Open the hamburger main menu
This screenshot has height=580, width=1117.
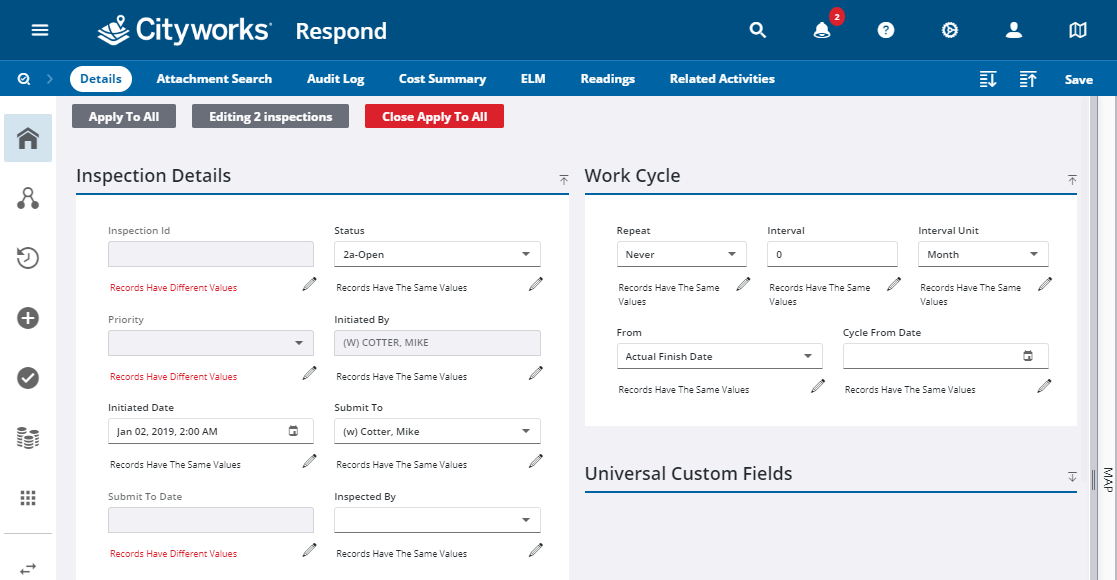(x=40, y=30)
